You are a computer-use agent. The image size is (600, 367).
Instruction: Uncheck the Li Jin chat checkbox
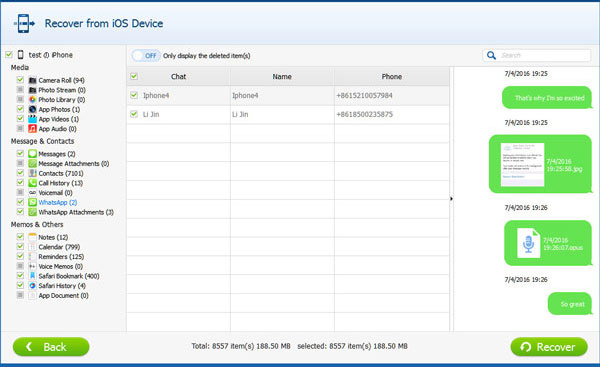pyautogui.click(x=134, y=114)
